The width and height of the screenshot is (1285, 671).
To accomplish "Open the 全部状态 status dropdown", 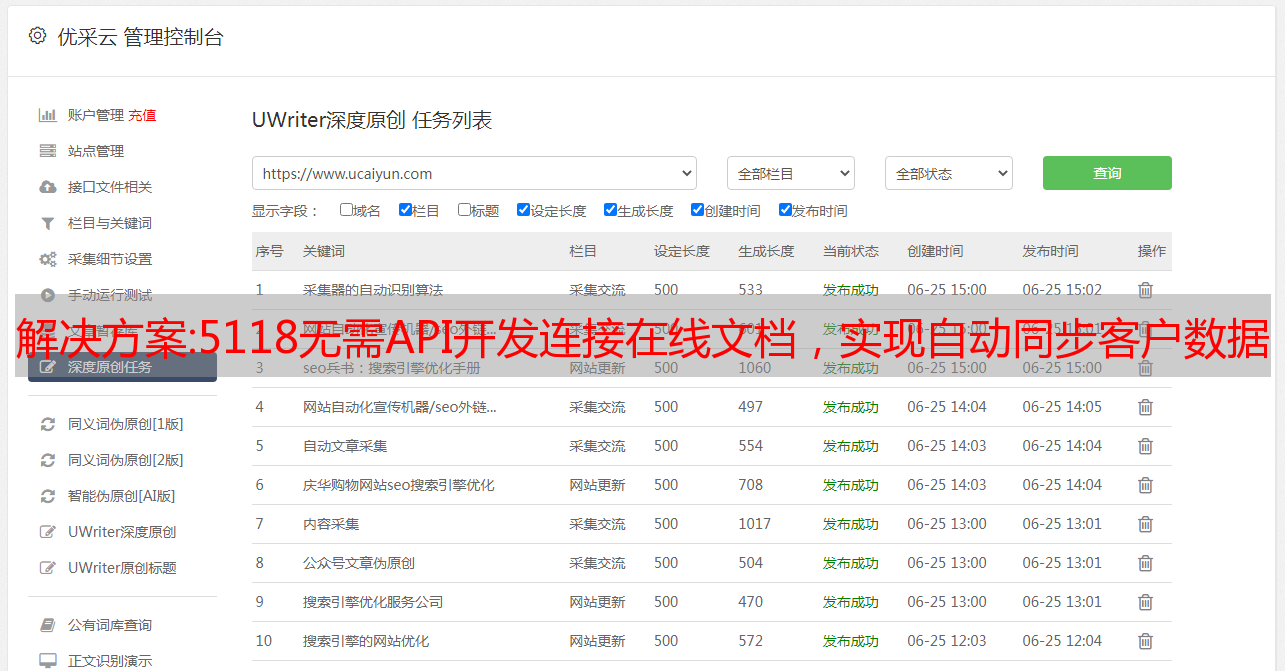I will click(x=948, y=173).
